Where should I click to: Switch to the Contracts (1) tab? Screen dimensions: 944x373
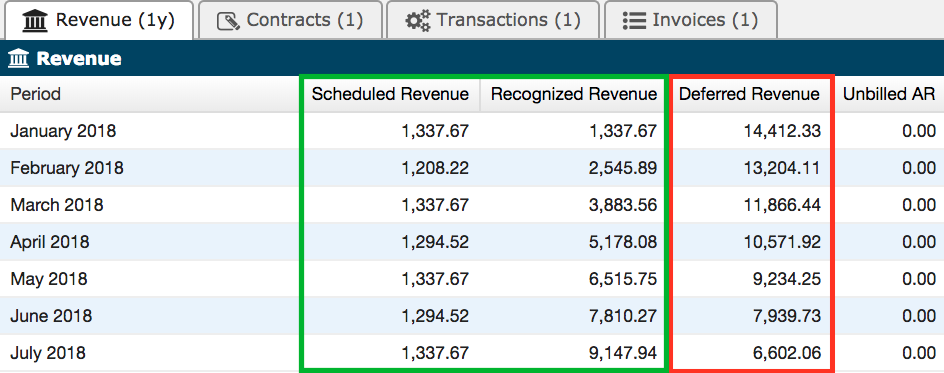pos(290,20)
